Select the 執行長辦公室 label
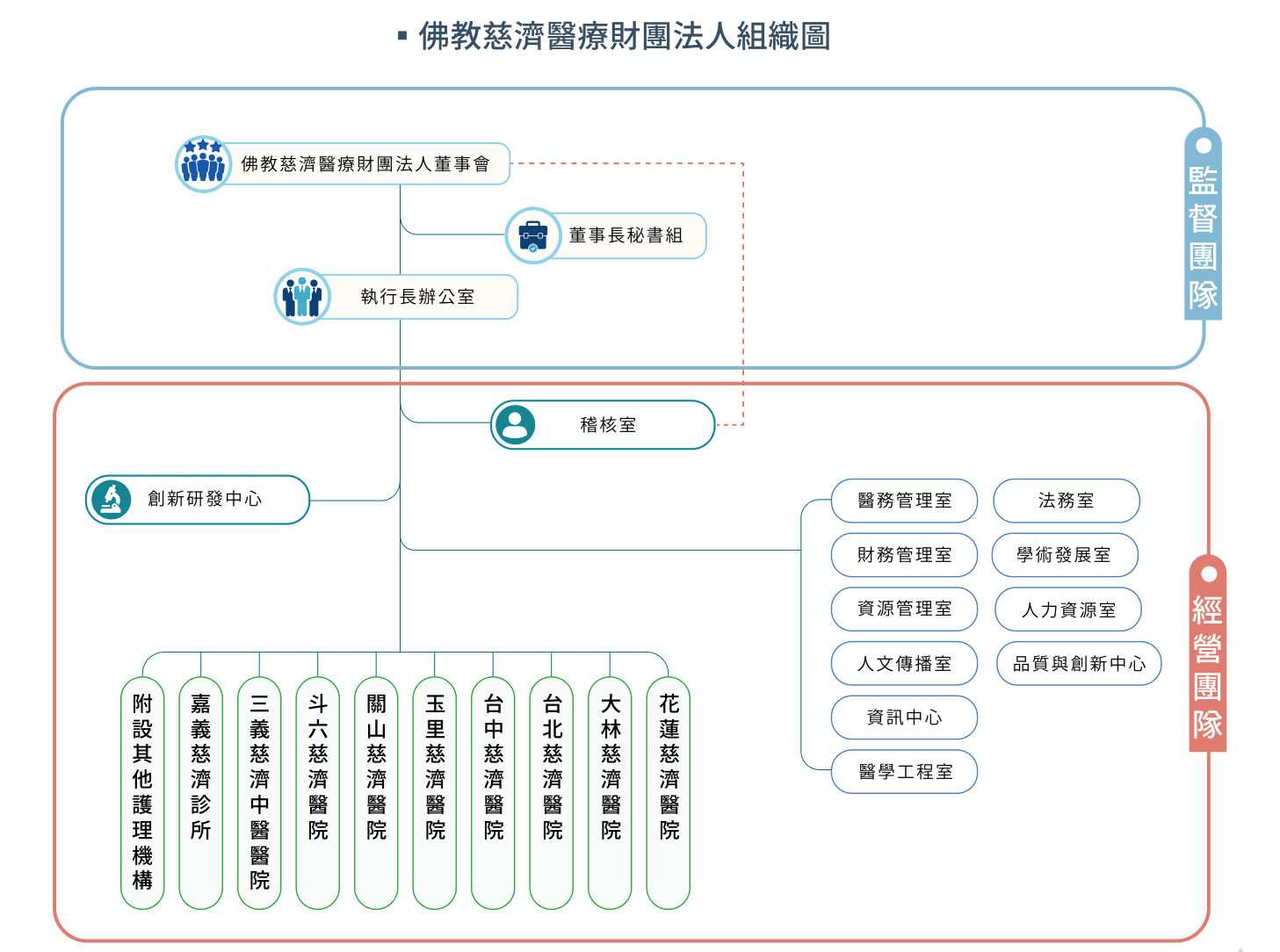The width and height of the screenshot is (1280, 952). (x=418, y=297)
